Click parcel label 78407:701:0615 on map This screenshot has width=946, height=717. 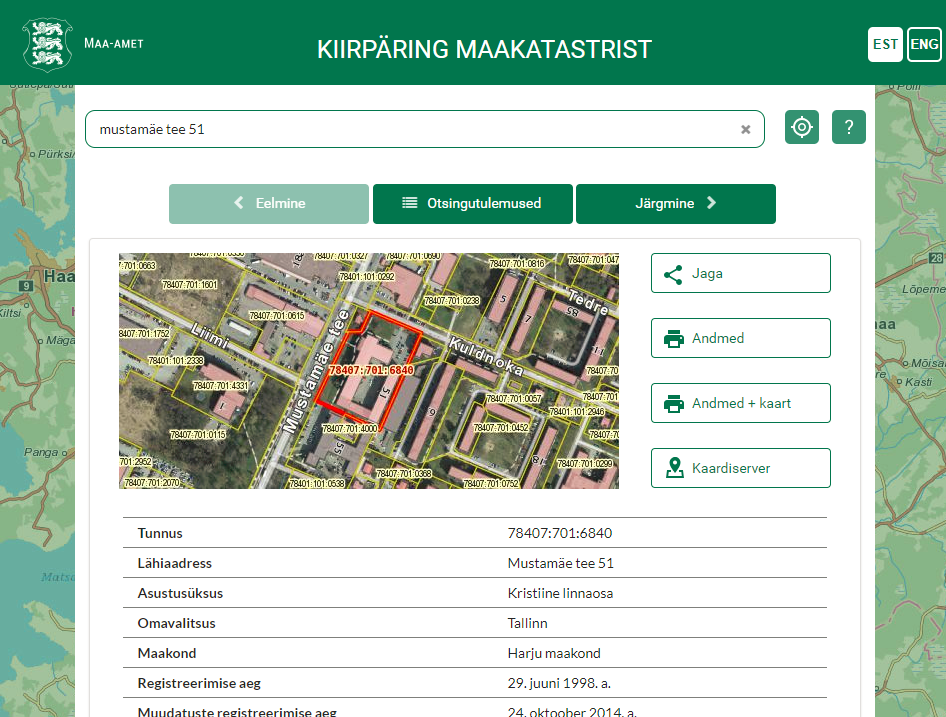click(277, 316)
